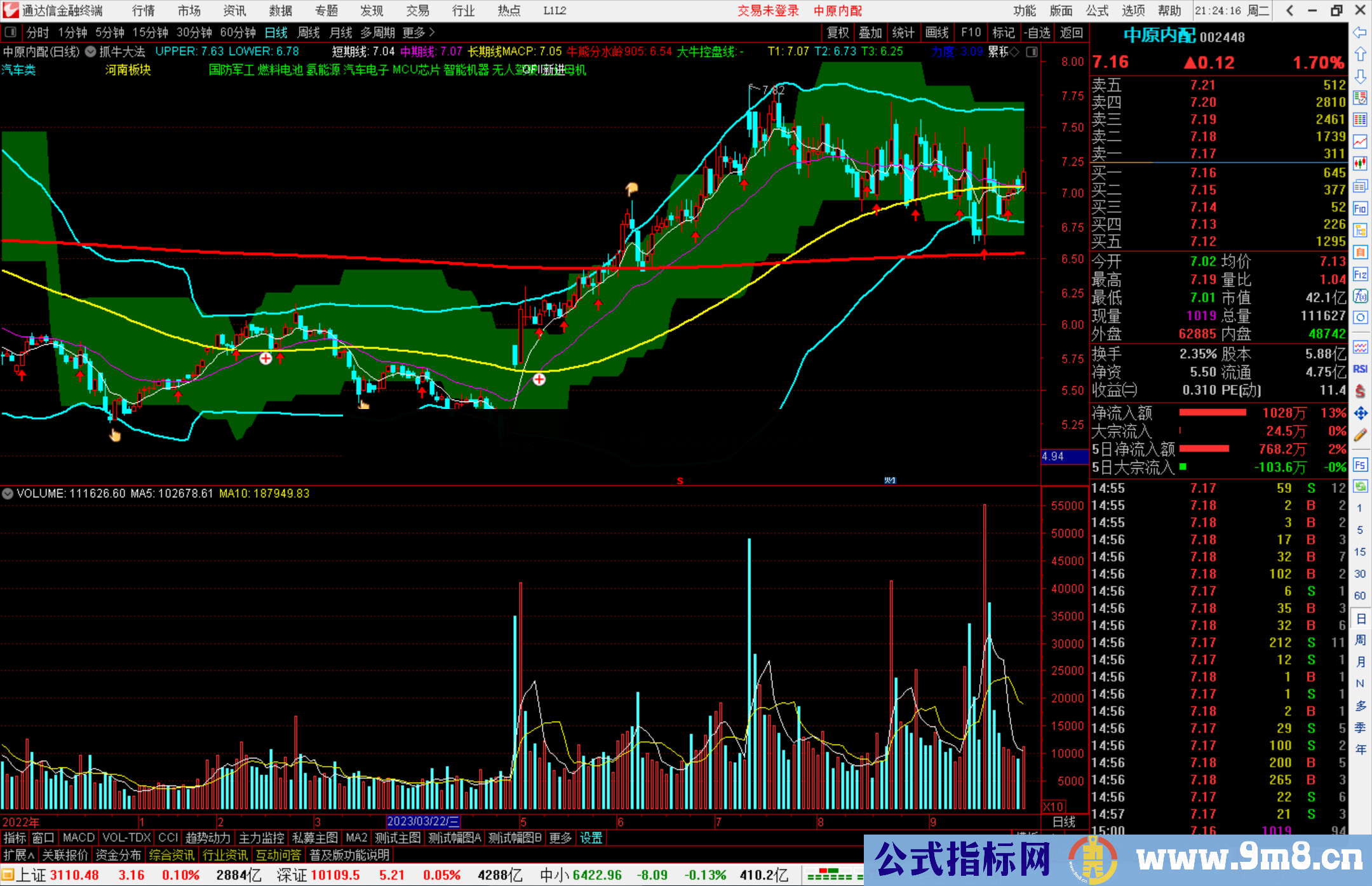This screenshot has height=886, width=1372.
Task: Select the candlestick chart icon in sidebar
Action: pyautogui.click(x=1360, y=164)
